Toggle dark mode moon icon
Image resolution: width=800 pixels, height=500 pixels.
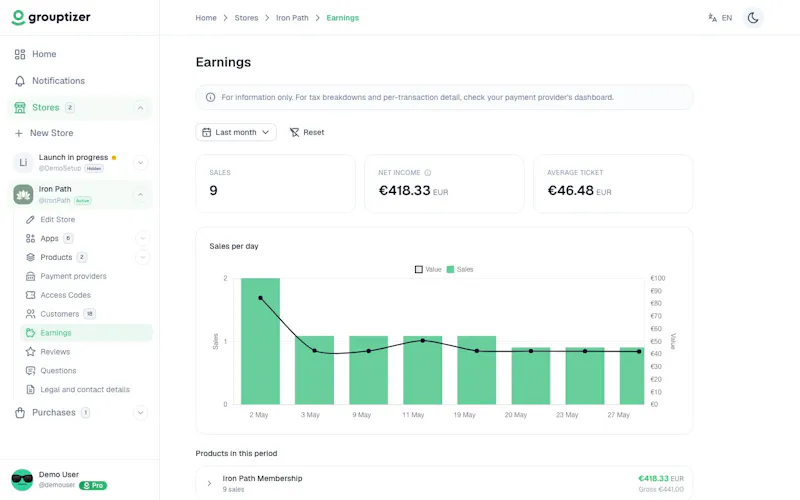point(753,18)
